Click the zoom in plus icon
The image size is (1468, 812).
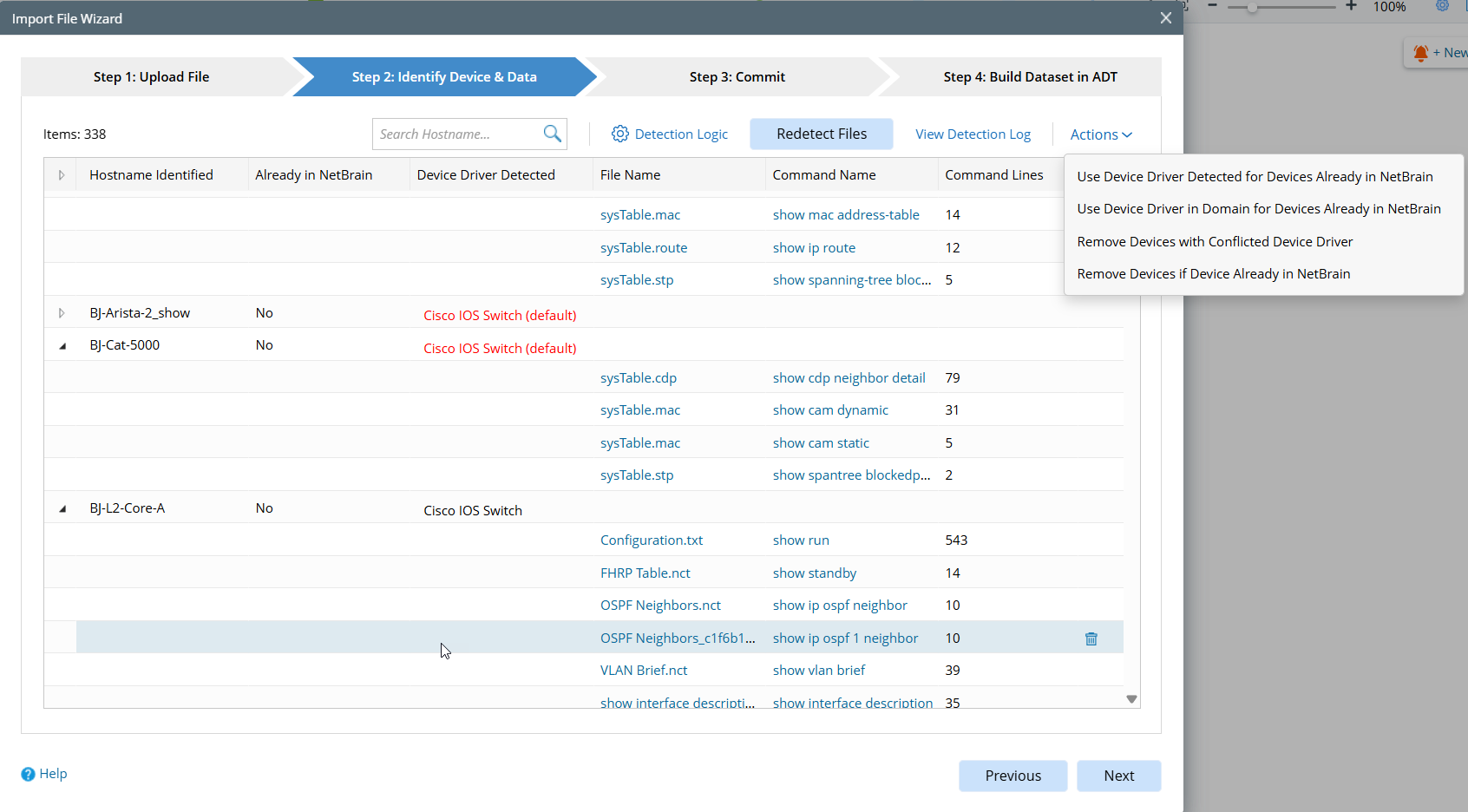(1351, 6)
